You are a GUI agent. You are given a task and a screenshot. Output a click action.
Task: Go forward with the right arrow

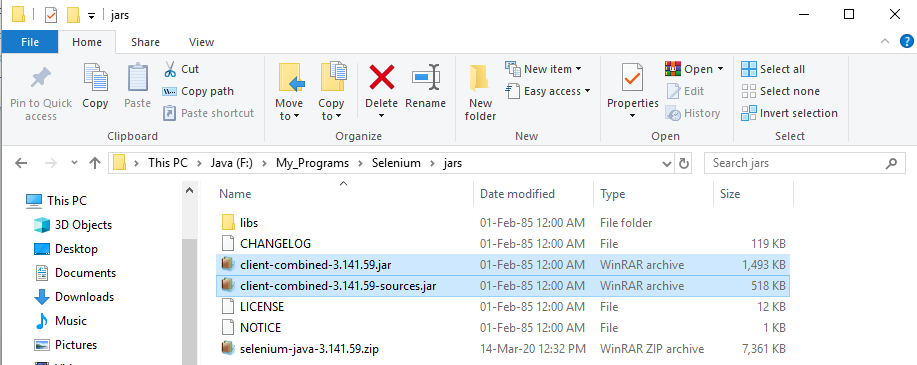click(50, 163)
